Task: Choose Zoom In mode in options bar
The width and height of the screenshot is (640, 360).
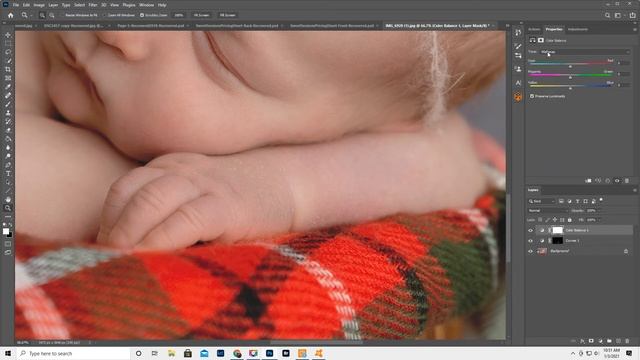Action: tap(42, 15)
